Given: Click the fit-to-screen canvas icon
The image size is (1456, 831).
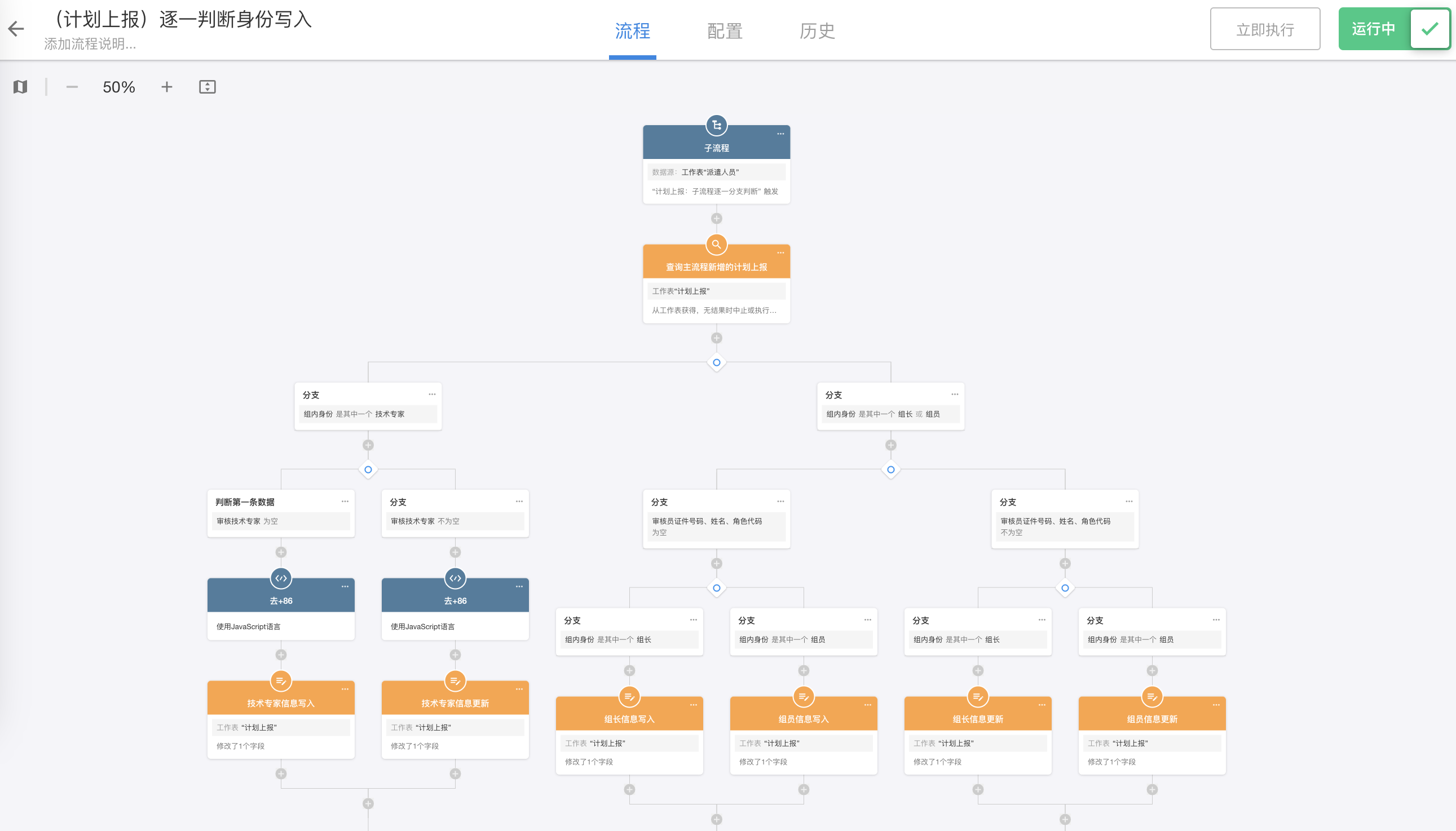Looking at the screenshot, I should click(207, 87).
